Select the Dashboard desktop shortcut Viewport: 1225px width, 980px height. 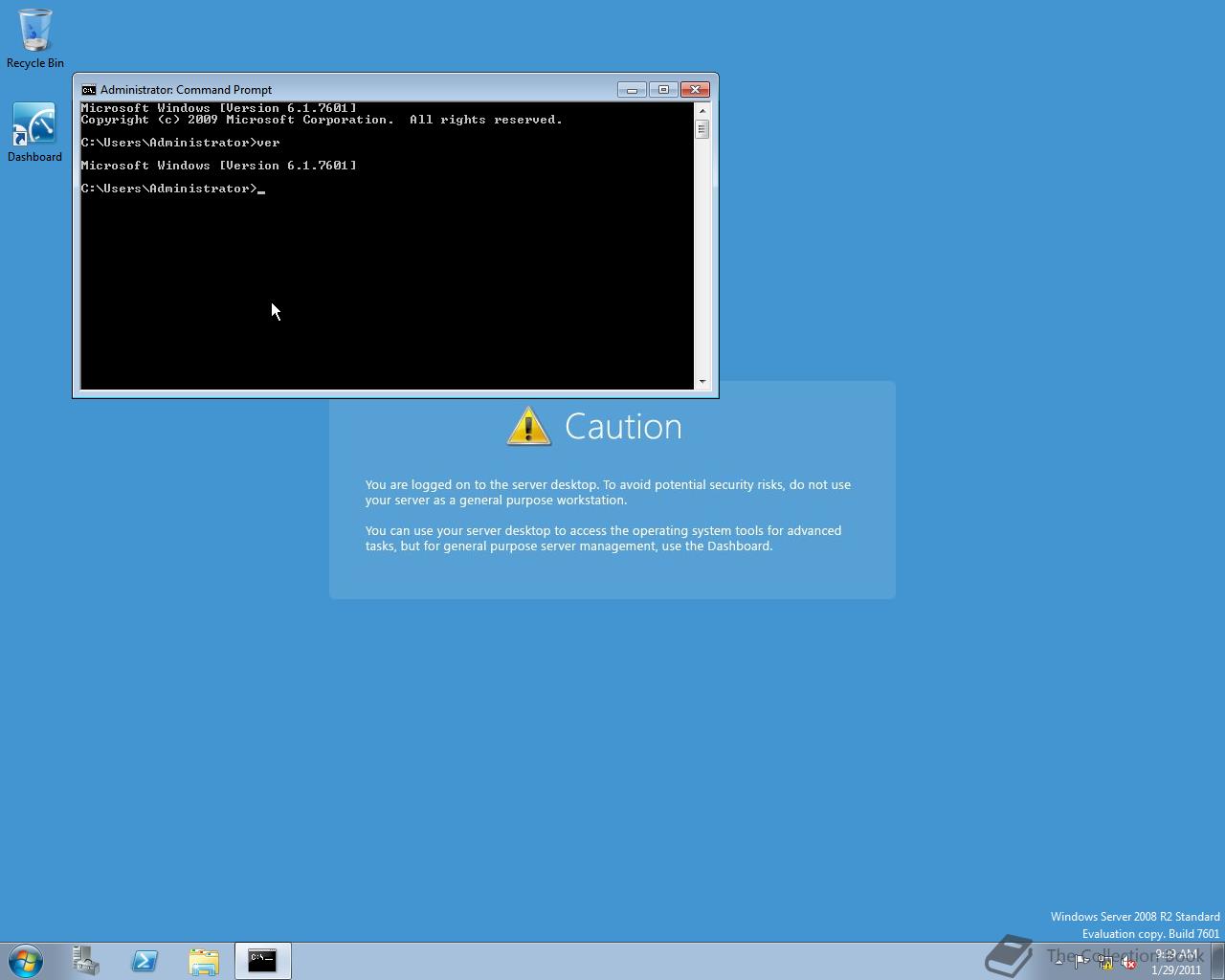click(x=34, y=132)
